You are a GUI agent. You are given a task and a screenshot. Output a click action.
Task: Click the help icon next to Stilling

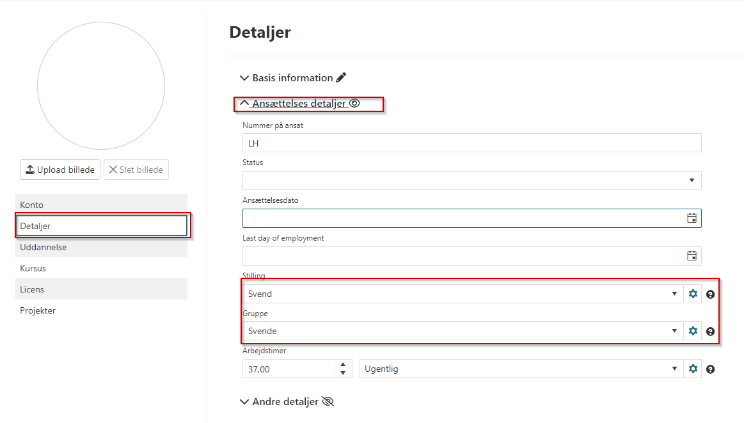click(x=710, y=295)
